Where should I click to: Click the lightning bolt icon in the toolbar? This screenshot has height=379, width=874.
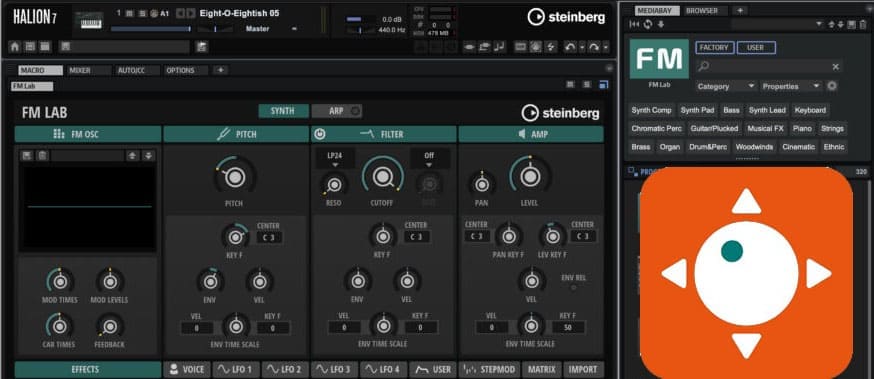[550, 47]
